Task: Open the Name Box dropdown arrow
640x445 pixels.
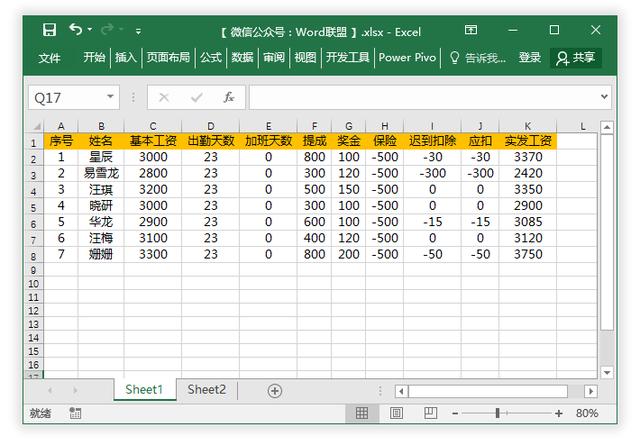Action: pos(111,97)
